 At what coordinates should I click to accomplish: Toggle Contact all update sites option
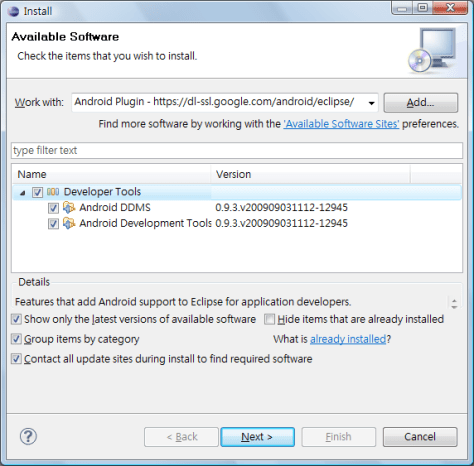tap(16, 359)
